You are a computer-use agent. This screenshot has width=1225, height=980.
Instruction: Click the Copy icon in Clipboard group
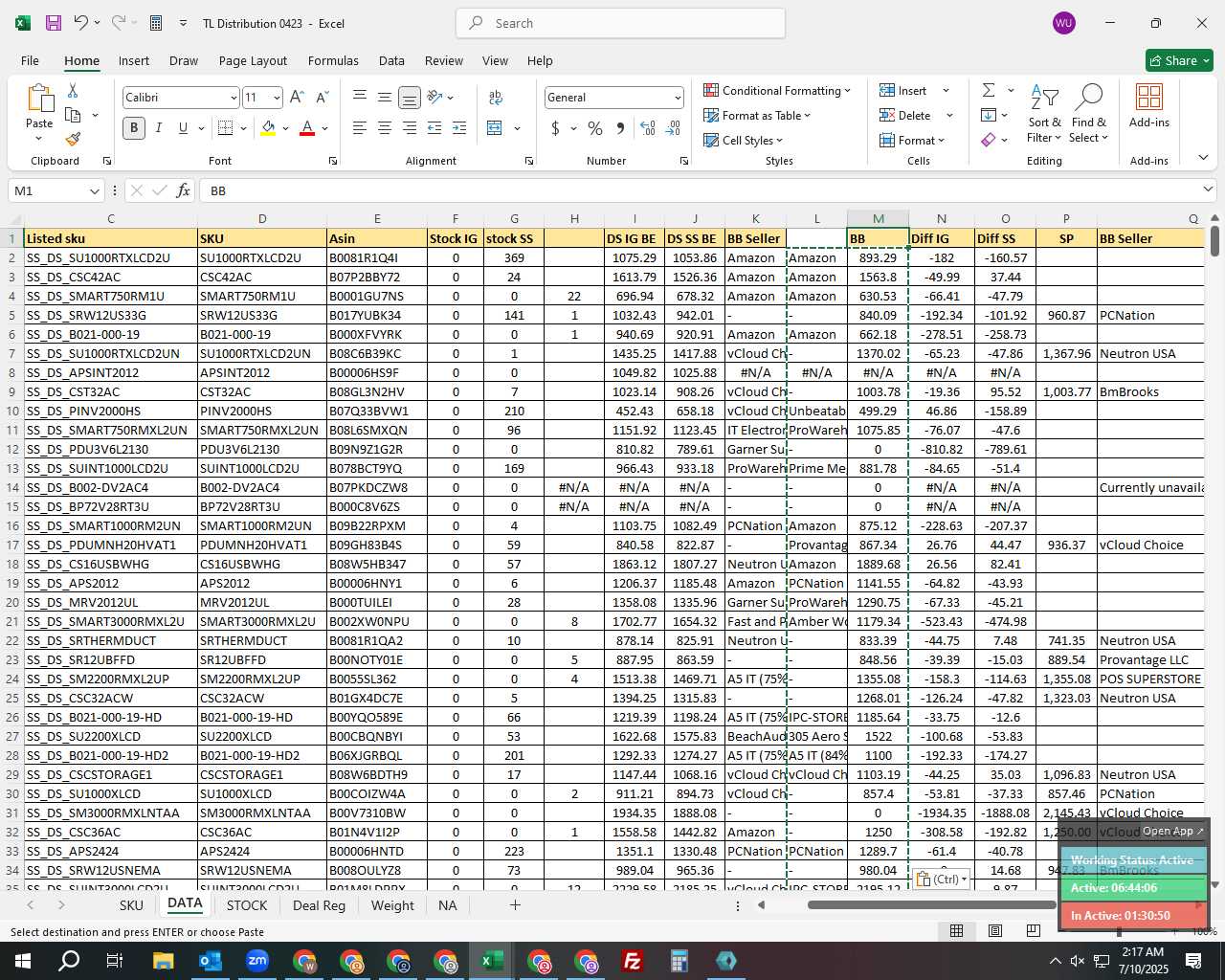[x=73, y=115]
